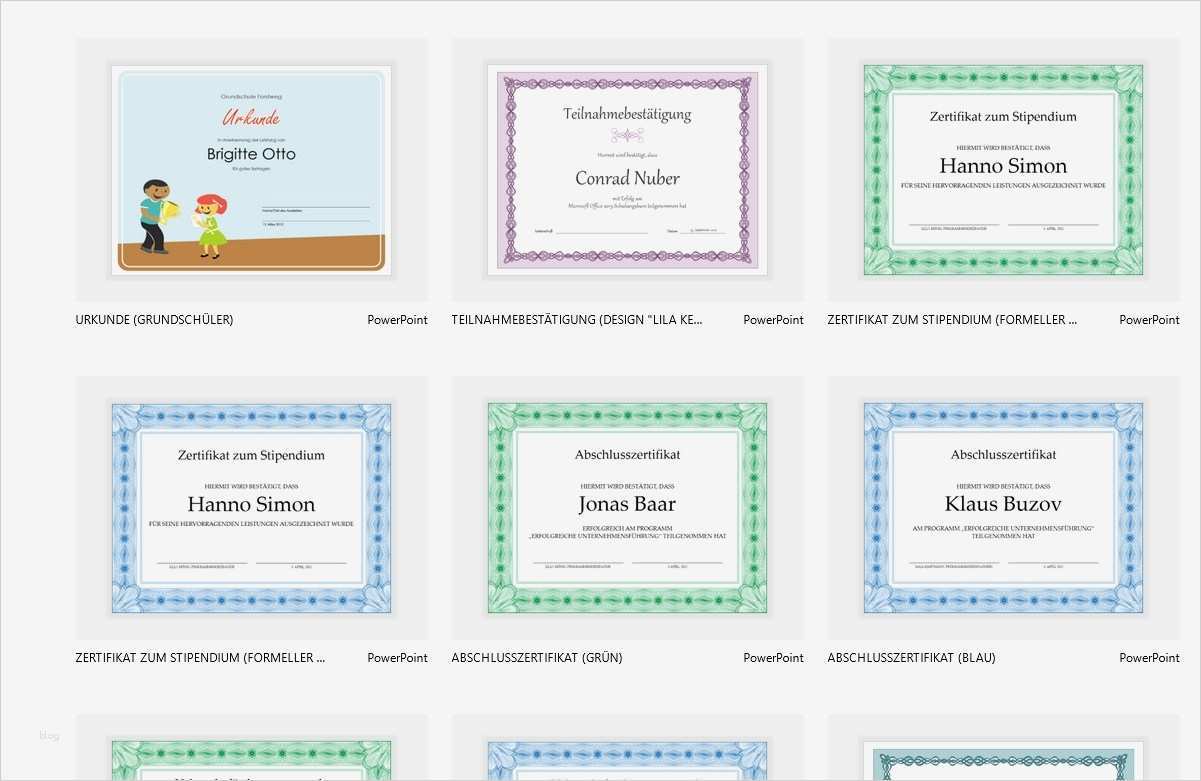Choose the green Zertifikat zum Stipendium thumbnail
Image resolution: width=1201 pixels, height=781 pixels.
pyautogui.click(x=1003, y=170)
